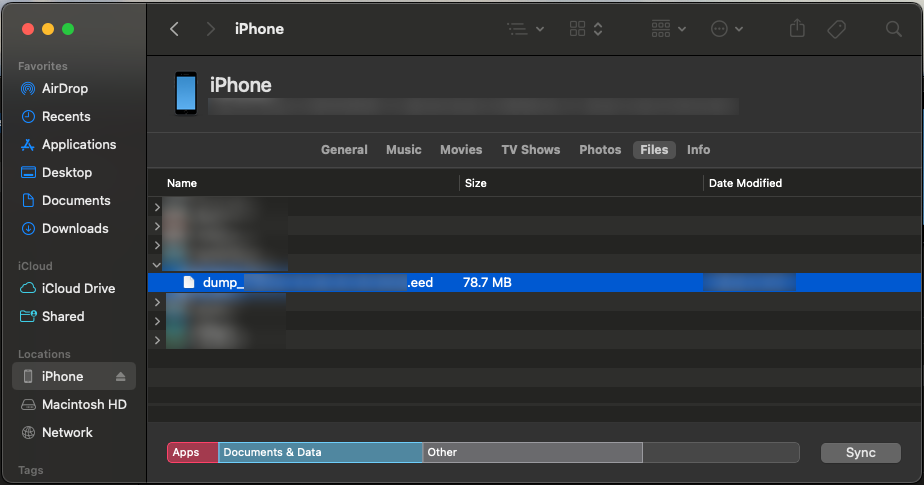The height and width of the screenshot is (485, 924).
Task: Sort by the Name column header
Action: pos(182,183)
